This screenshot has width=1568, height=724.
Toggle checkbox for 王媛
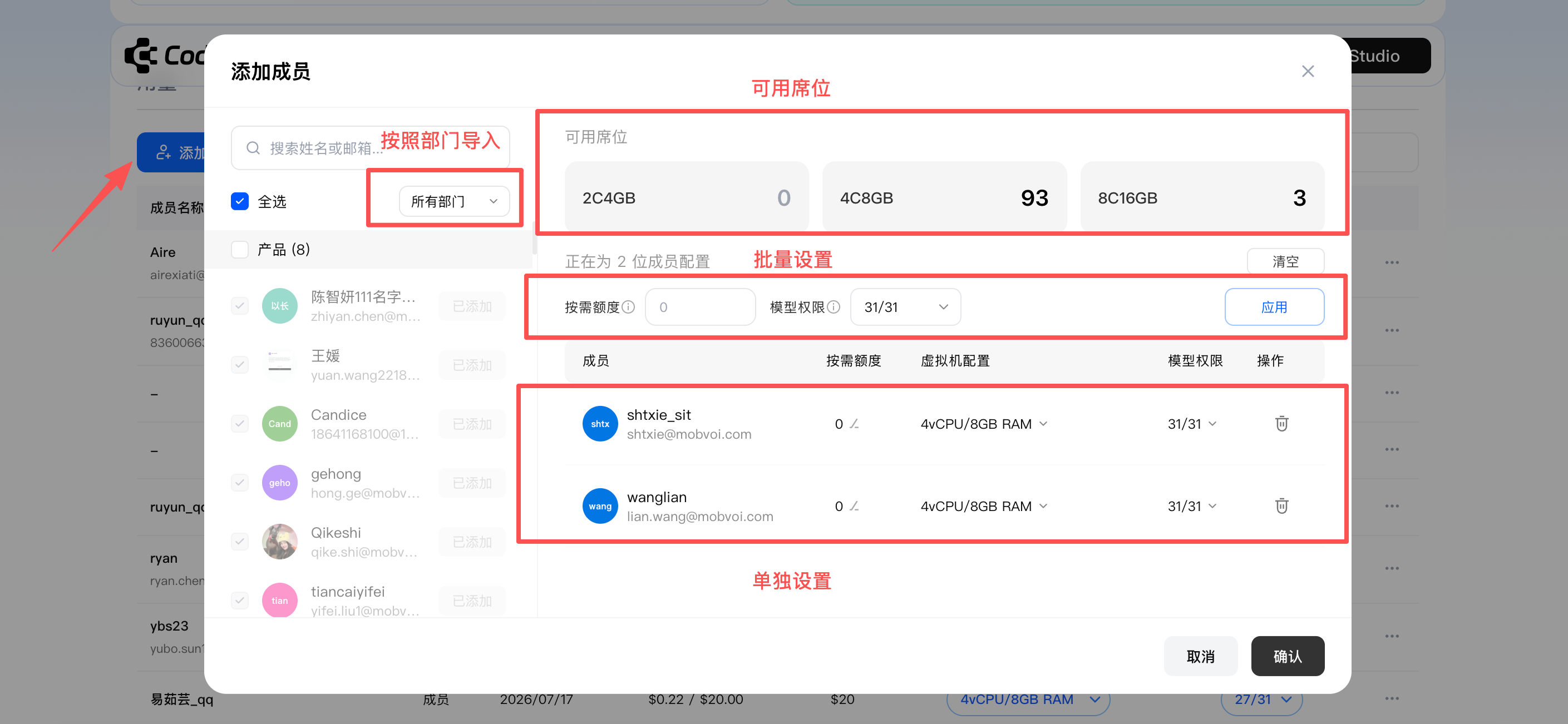(240, 364)
